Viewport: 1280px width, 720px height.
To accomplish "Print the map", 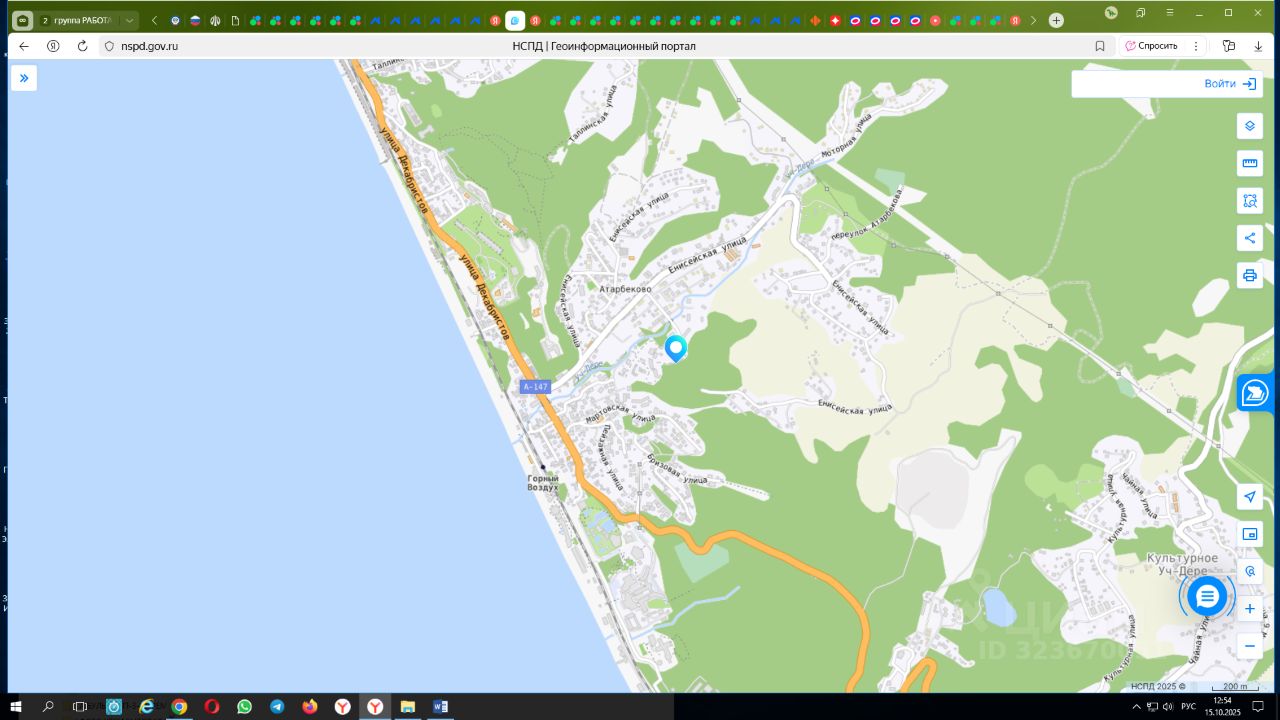I will (1249, 275).
